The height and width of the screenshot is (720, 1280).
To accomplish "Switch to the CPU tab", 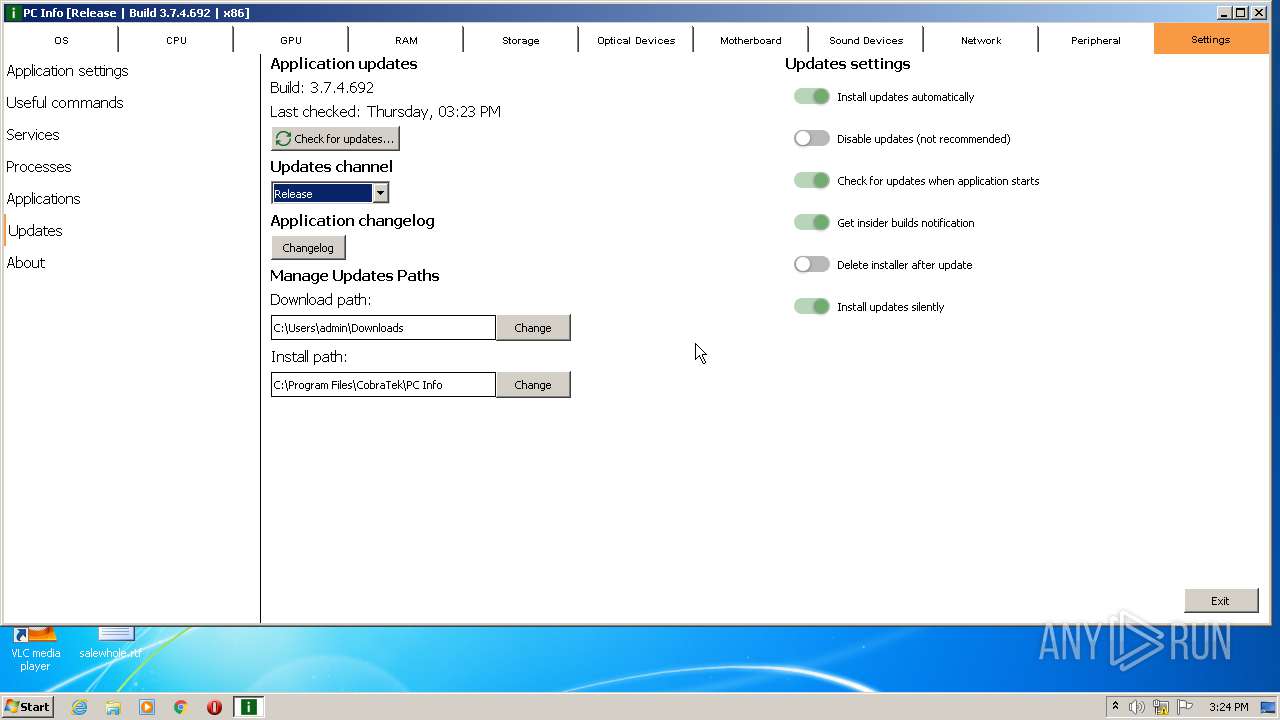I will click(x=176, y=40).
